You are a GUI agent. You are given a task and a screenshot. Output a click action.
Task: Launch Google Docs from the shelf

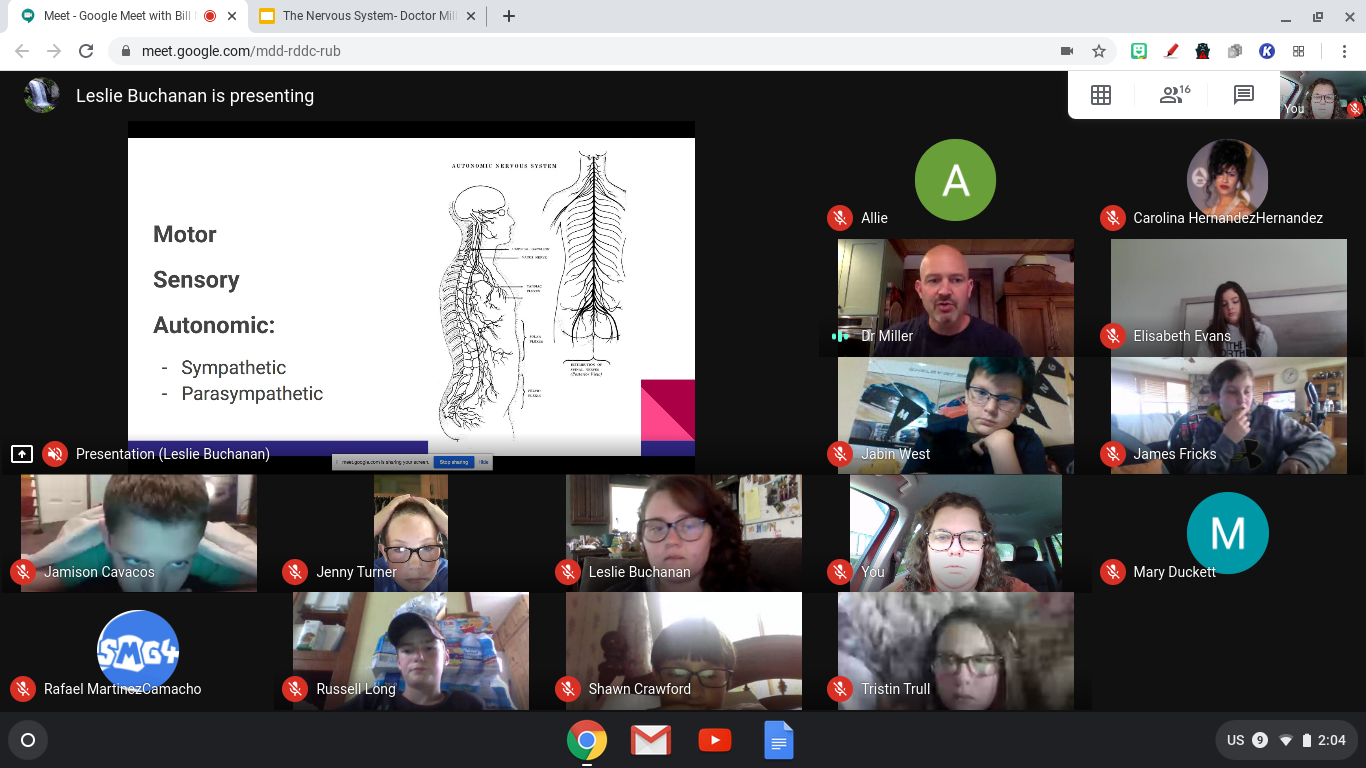(x=778, y=740)
